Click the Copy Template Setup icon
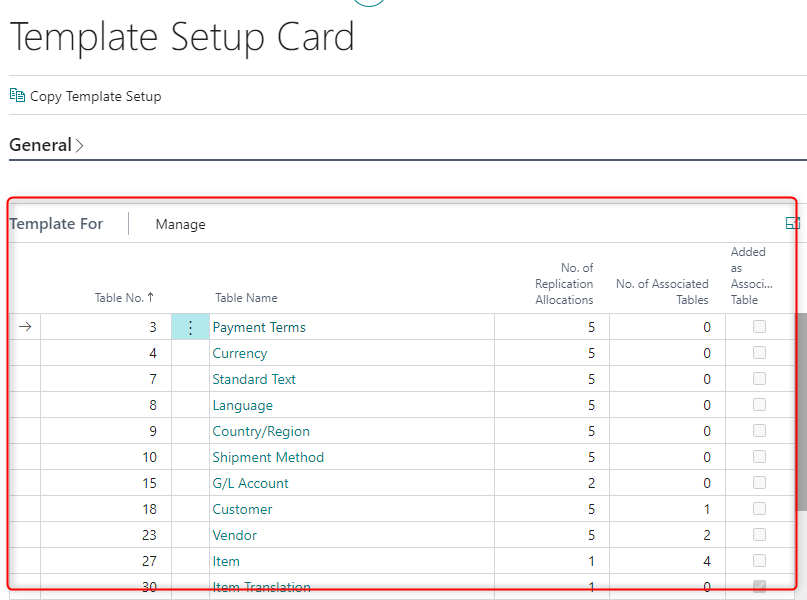This screenshot has height=600, width=807. pos(17,96)
